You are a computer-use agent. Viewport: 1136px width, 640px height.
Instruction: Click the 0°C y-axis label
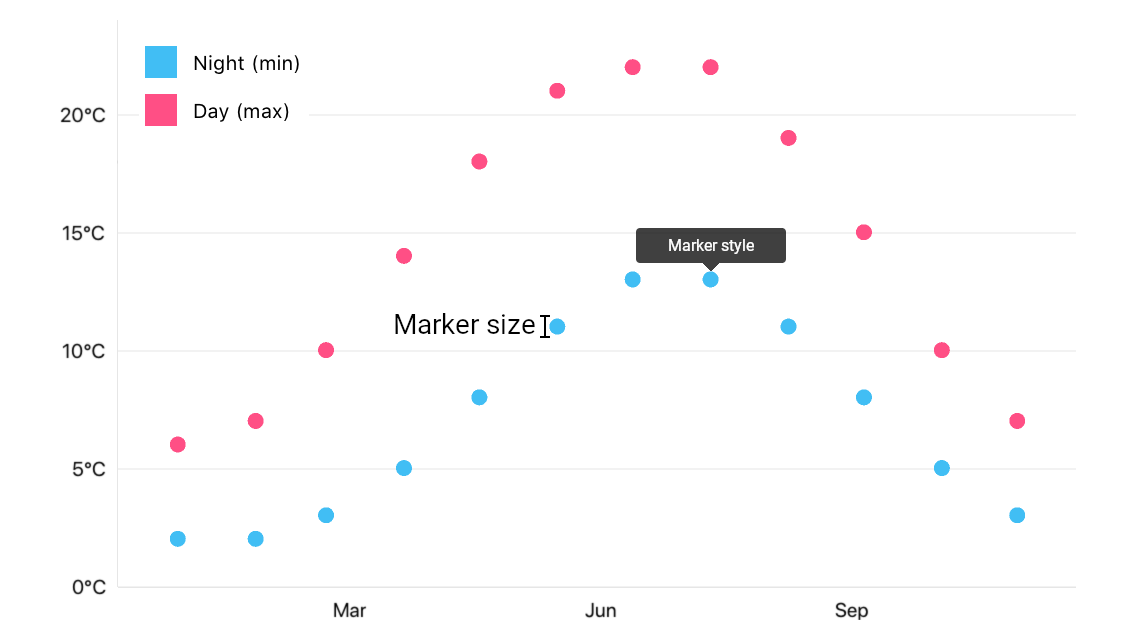[87, 587]
